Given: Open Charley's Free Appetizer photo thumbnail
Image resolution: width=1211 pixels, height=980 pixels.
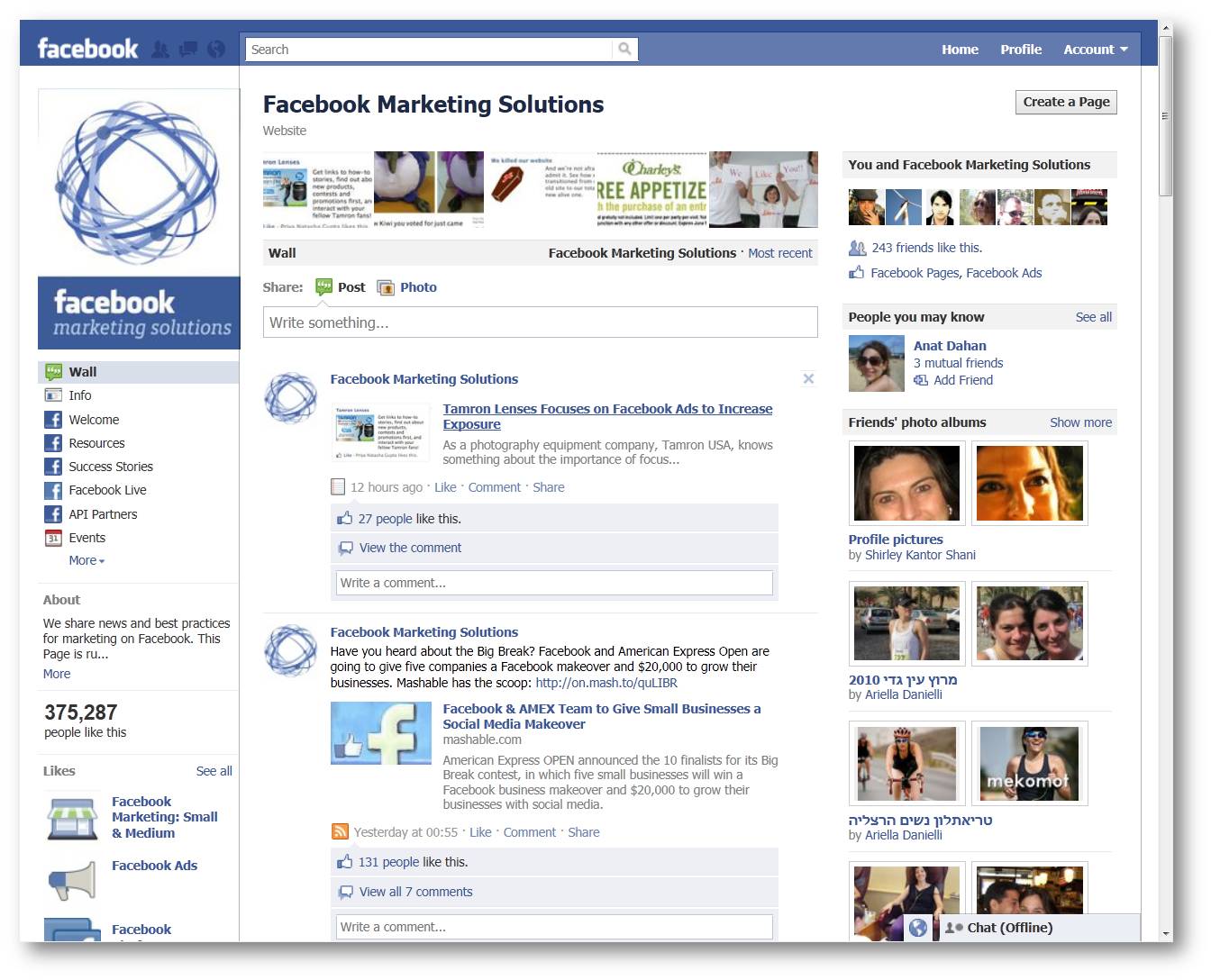Looking at the screenshot, I should [652, 189].
